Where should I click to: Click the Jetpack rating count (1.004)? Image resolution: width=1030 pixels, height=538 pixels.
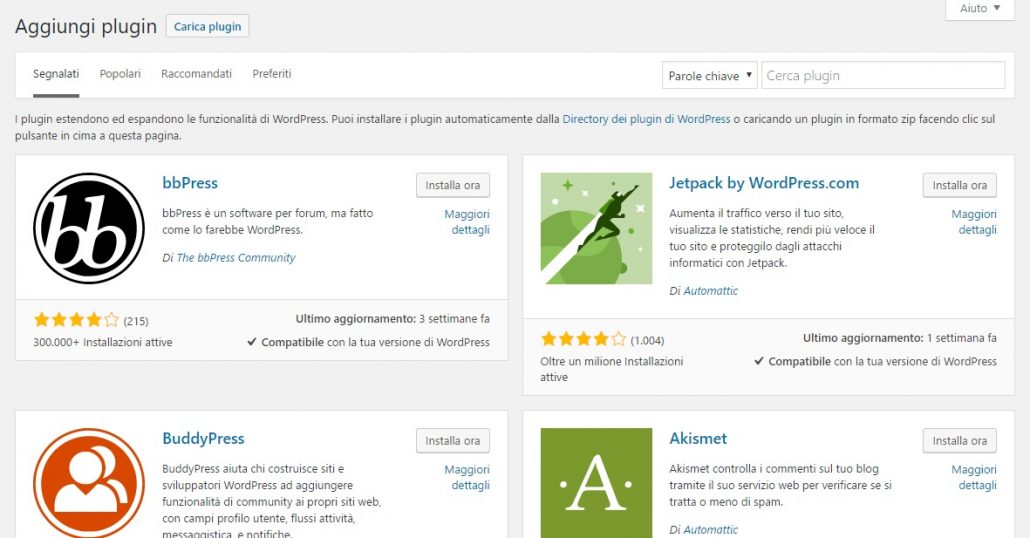[647, 340]
